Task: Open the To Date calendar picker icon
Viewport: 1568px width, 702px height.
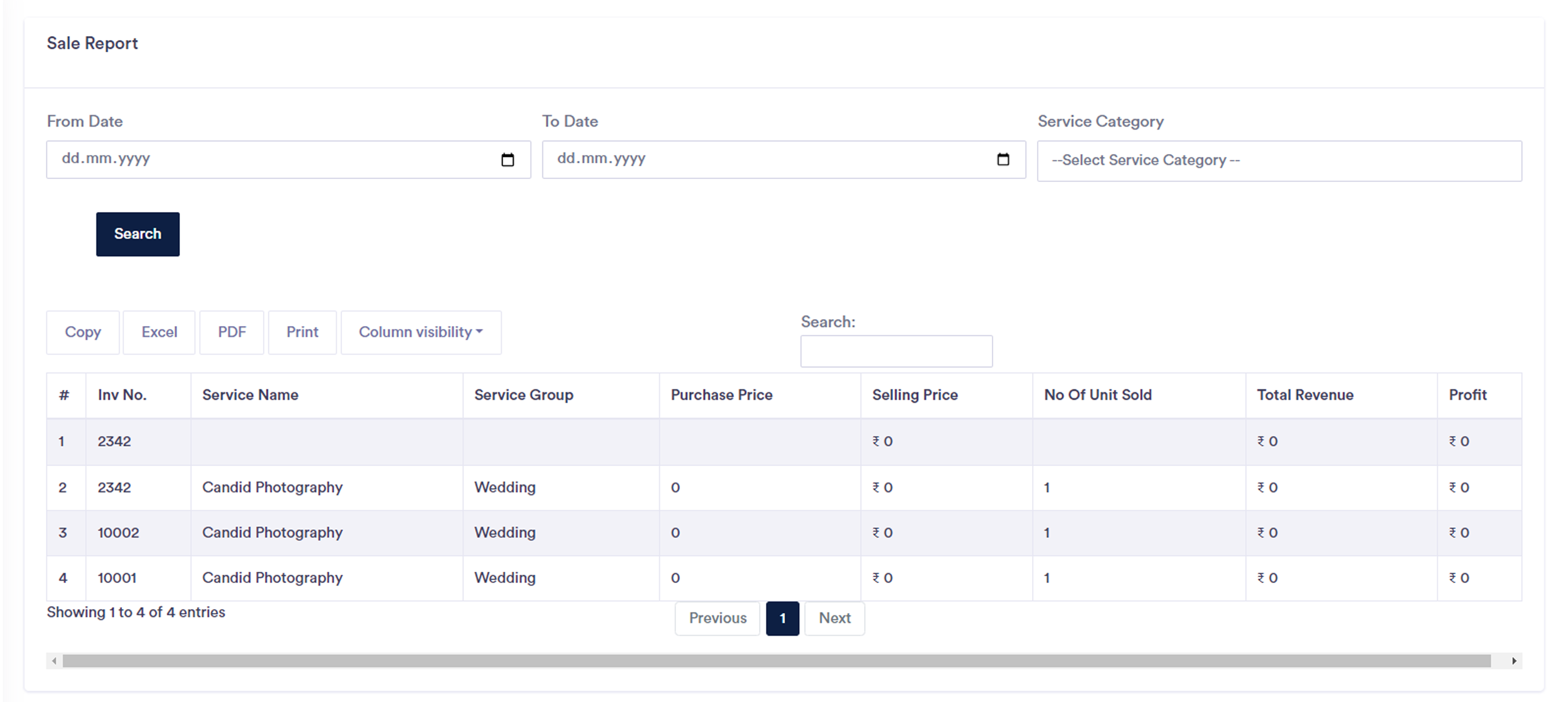Action: click(x=1002, y=159)
